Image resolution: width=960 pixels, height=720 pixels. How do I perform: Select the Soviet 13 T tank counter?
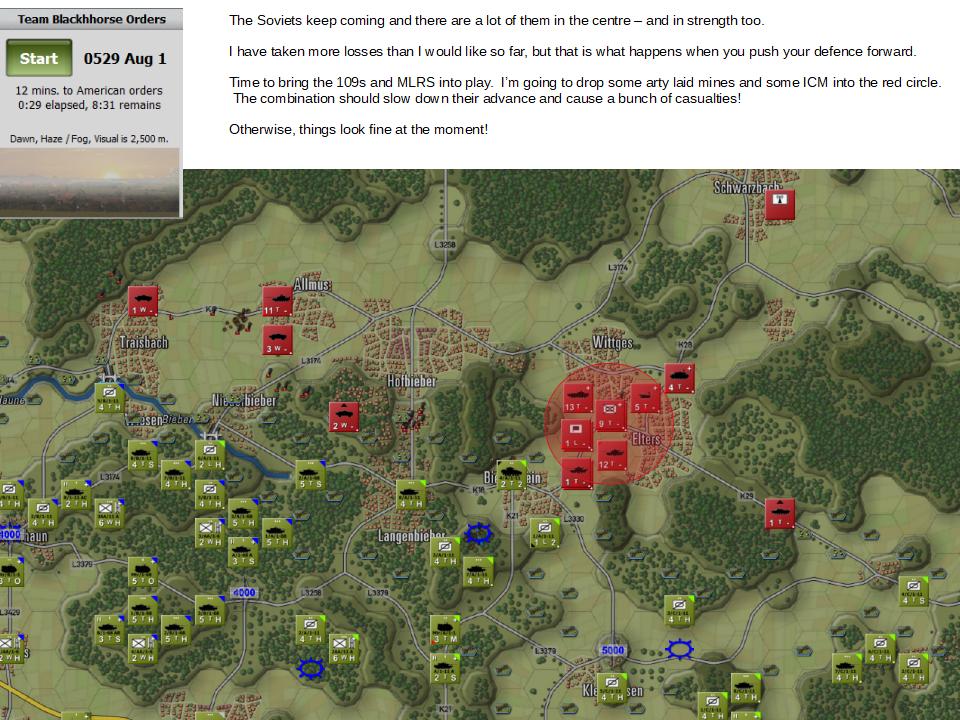click(x=577, y=399)
